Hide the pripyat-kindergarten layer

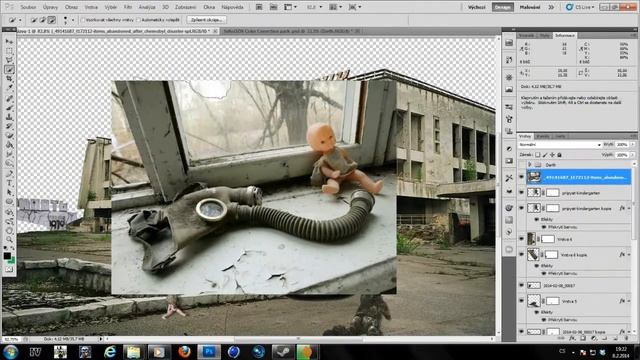[x=522, y=192]
